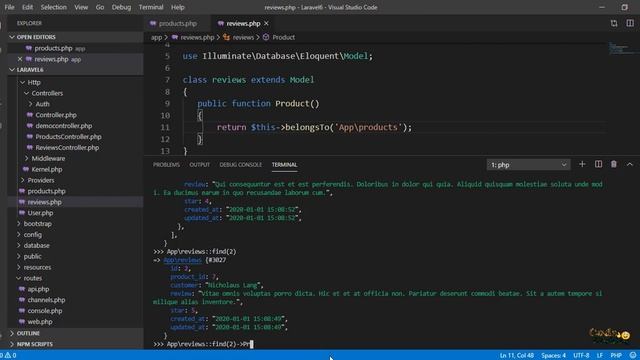The height and width of the screenshot is (360, 640).
Task: Switch to the Problems panel tab
Action: pyautogui.click(x=166, y=165)
